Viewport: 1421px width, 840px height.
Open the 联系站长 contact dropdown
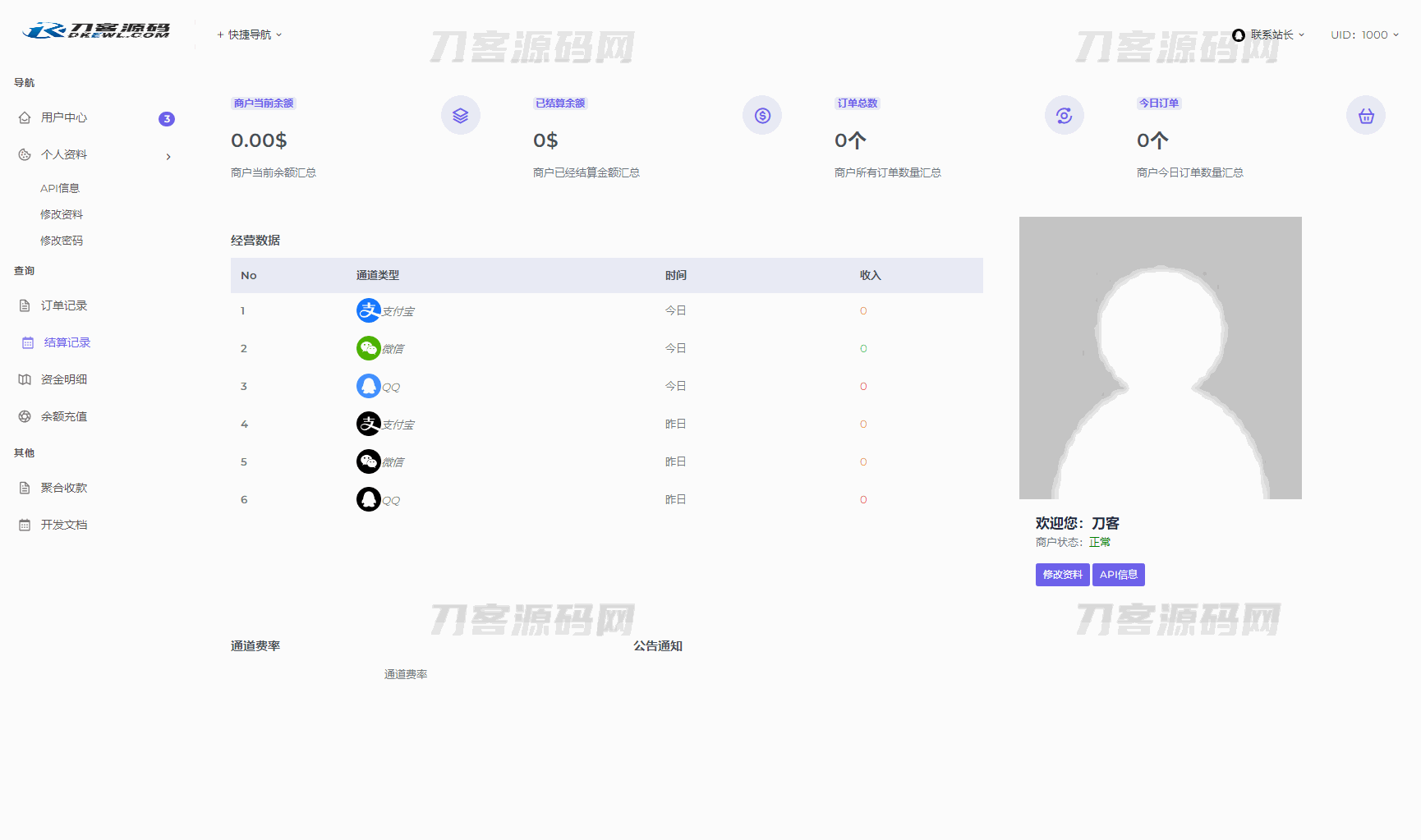(1269, 34)
